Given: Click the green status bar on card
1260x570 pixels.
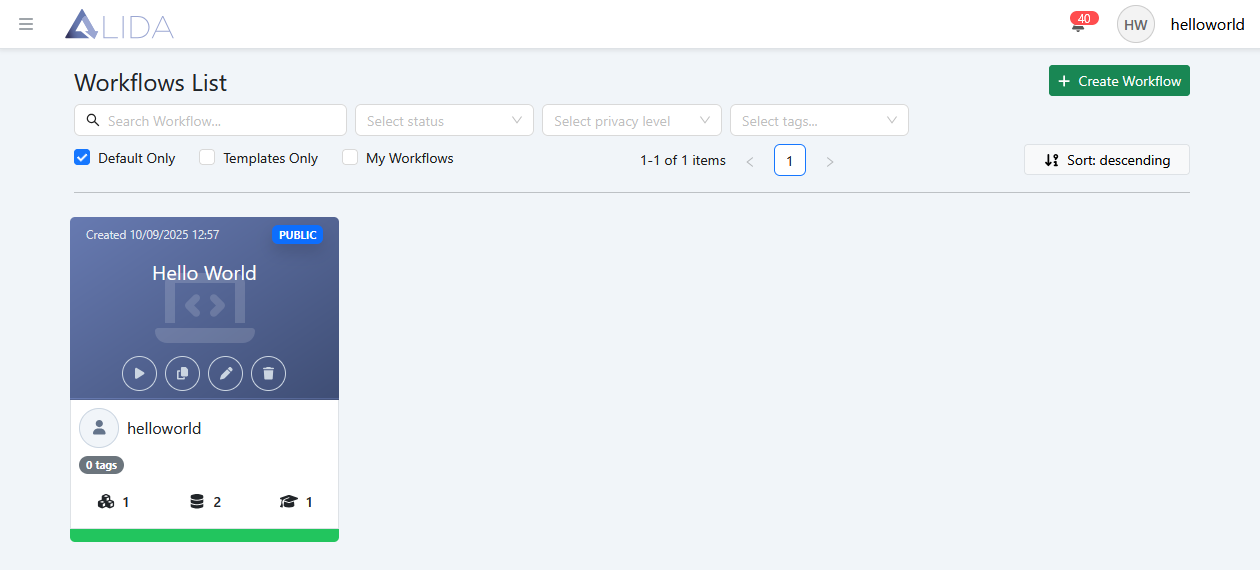Looking at the screenshot, I should coord(204,535).
